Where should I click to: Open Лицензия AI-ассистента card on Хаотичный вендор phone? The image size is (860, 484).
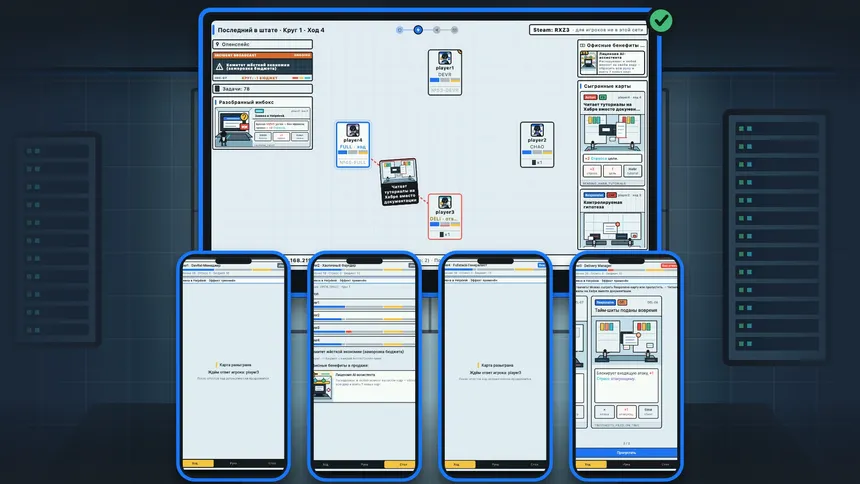pyautogui.click(x=364, y=385)
